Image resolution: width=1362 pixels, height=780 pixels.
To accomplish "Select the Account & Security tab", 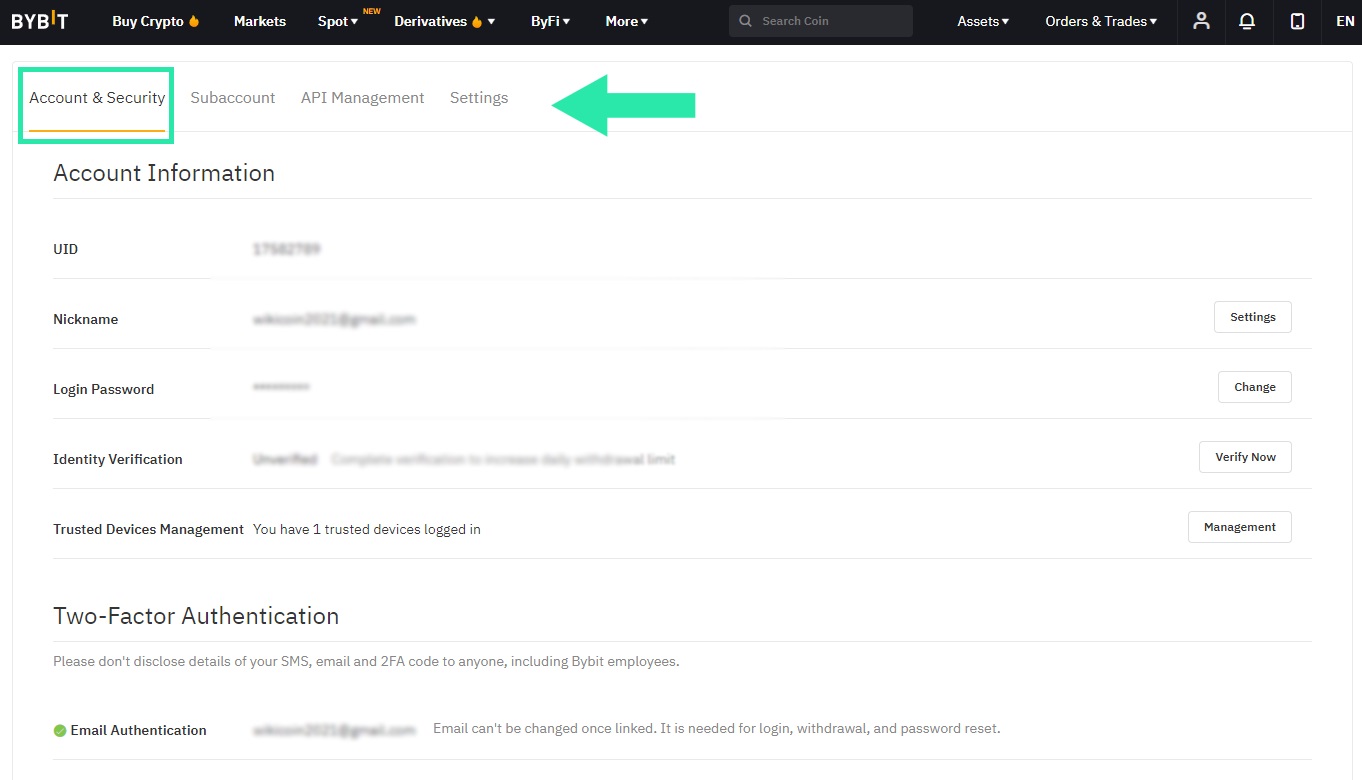I will [97, 98].
